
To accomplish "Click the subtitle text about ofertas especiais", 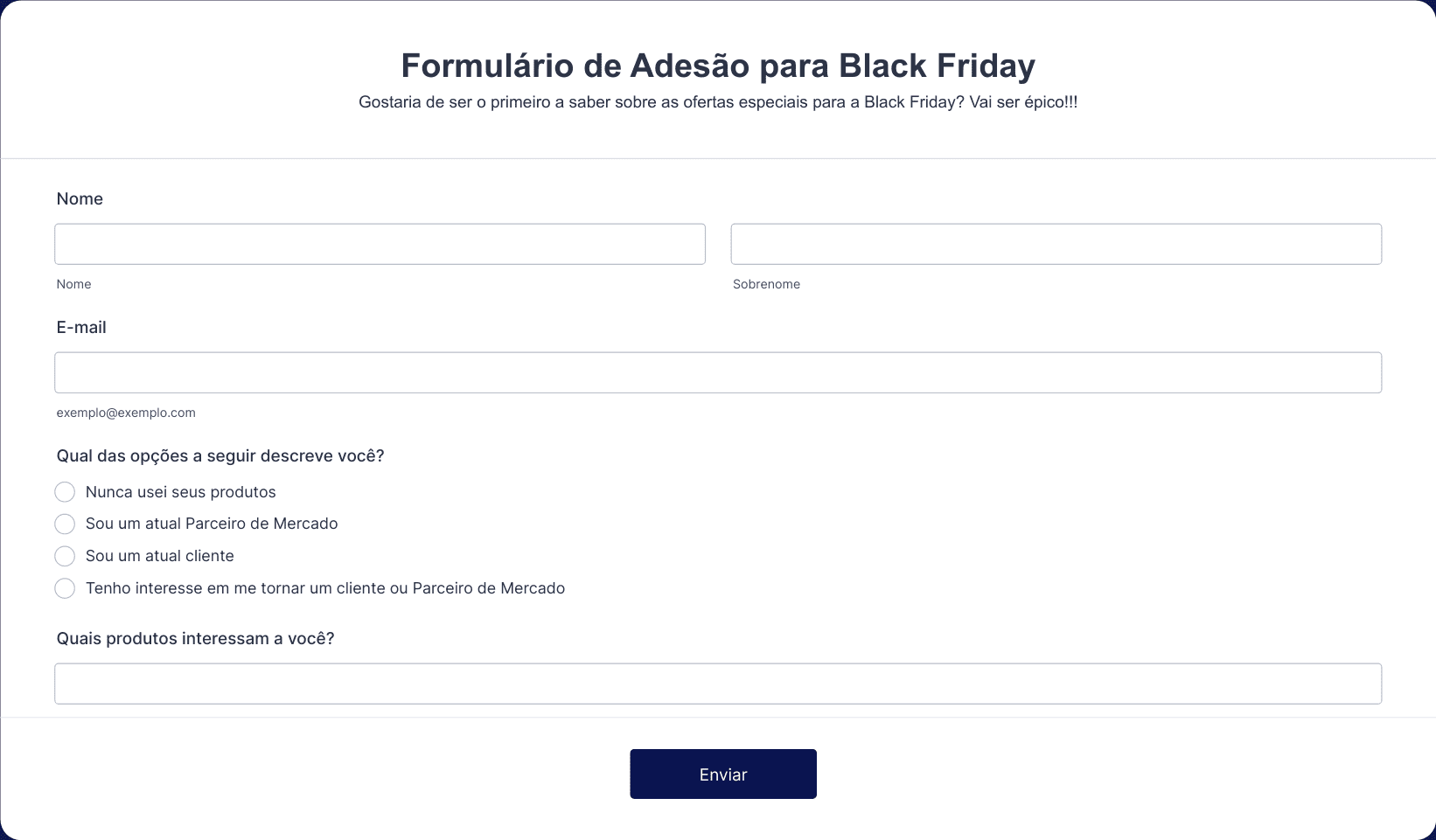I will pos(718,102).
